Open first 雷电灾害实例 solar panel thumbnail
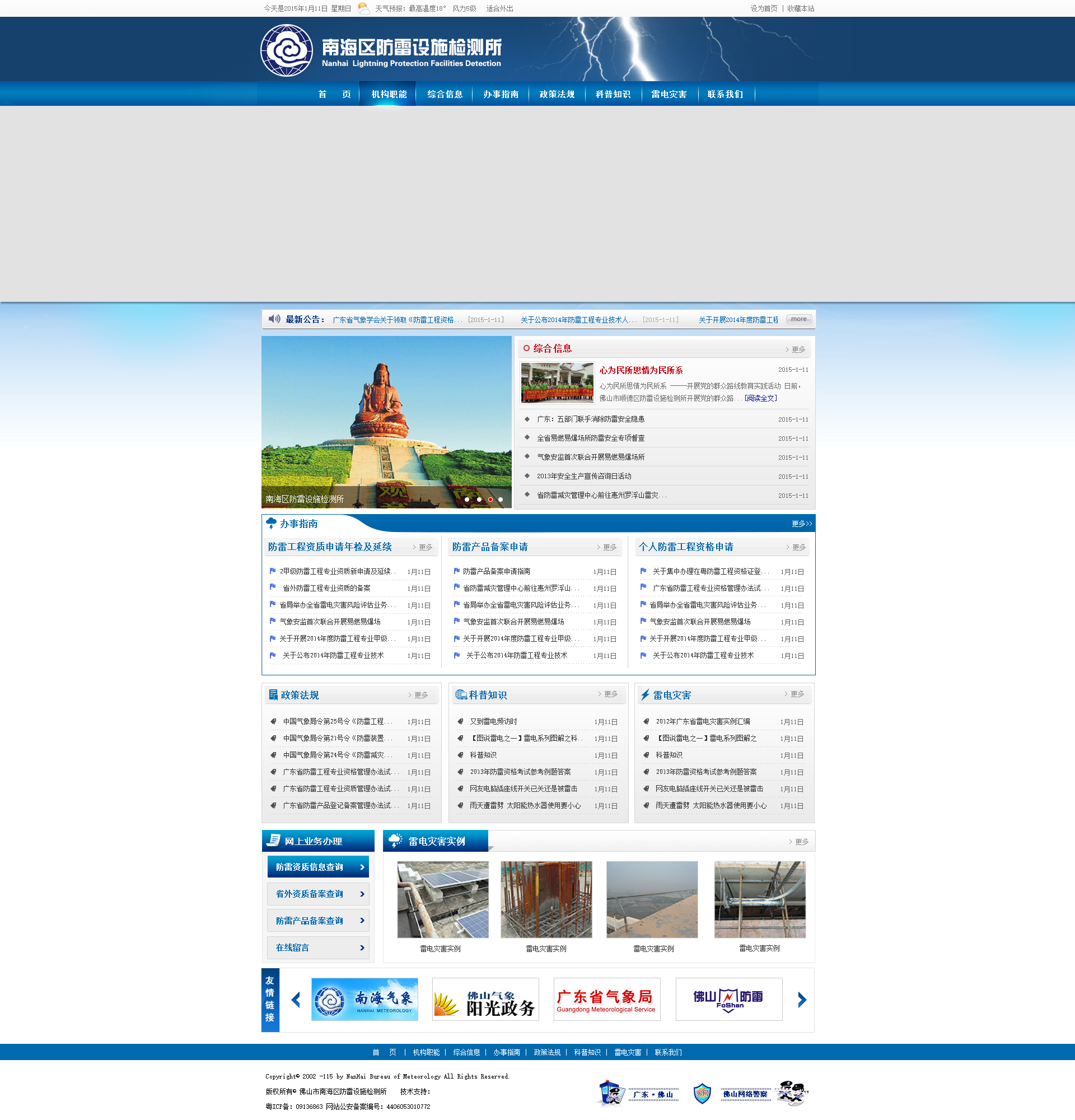 point(443,899)
